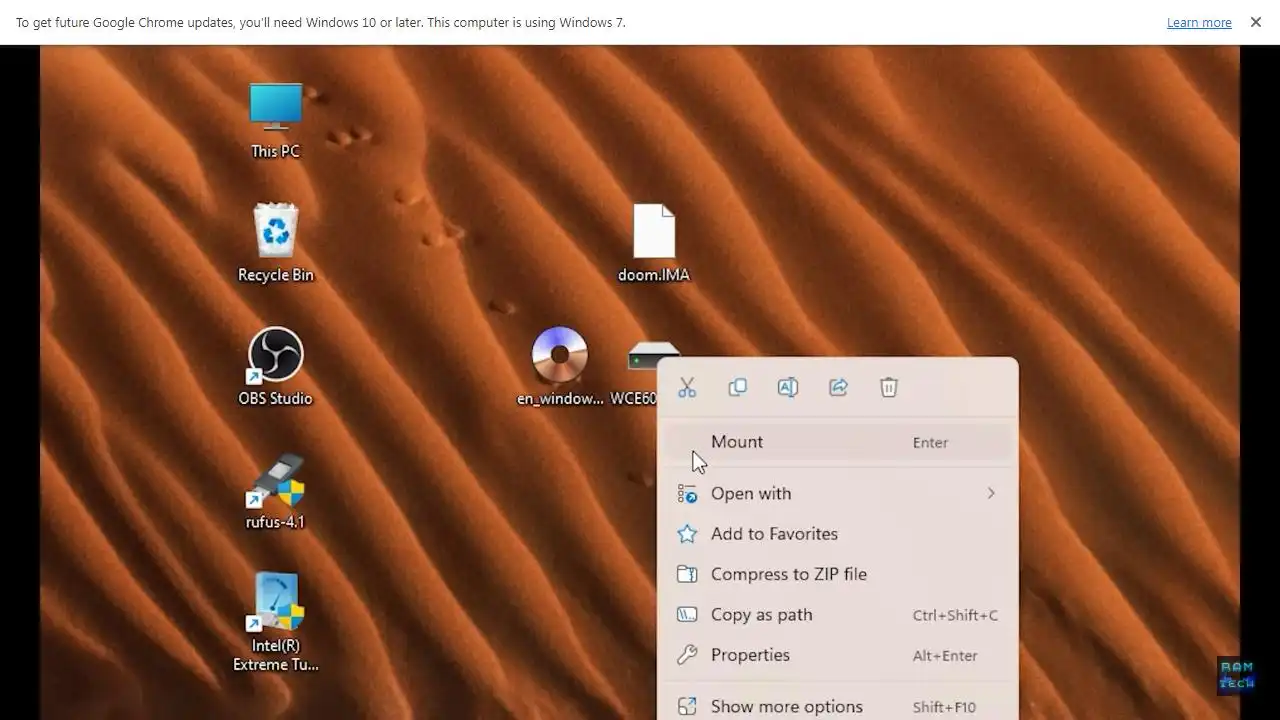This screenshot has width=1280, height=720.
Task: Select the doom.IMA file icon
Action: click(654, 231)
